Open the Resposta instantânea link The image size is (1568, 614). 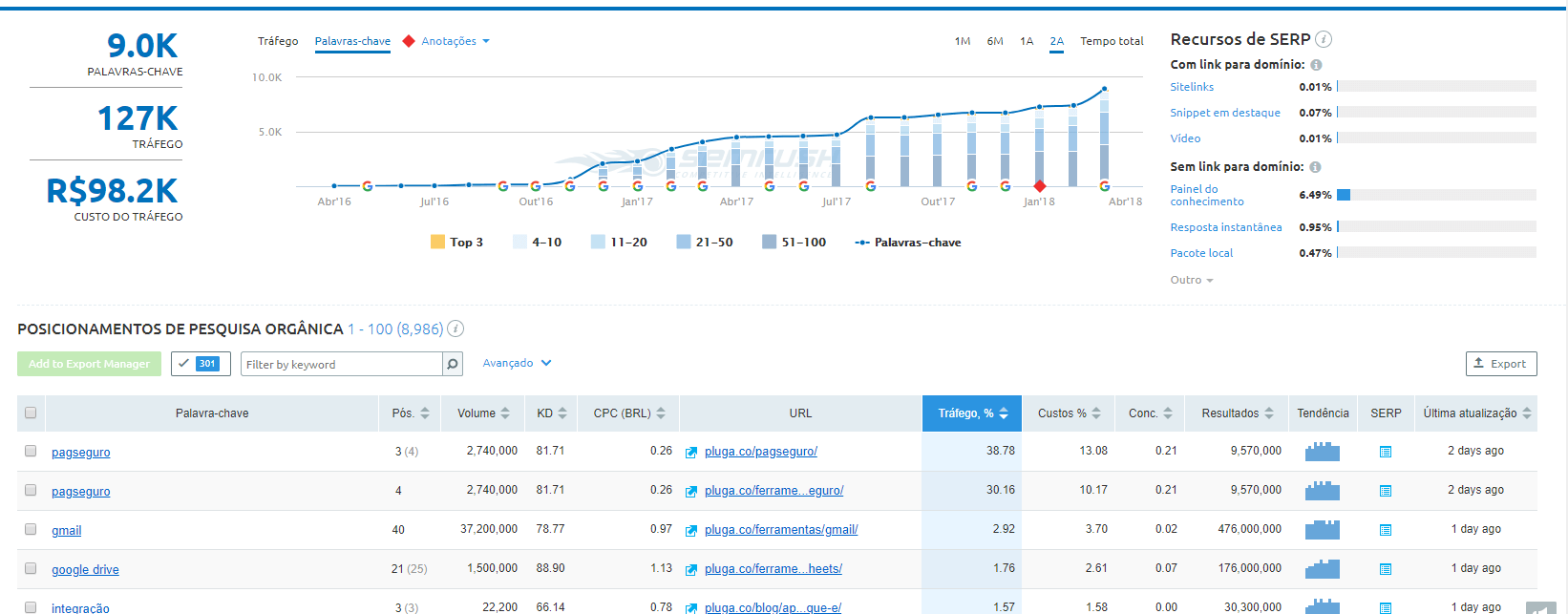coord(1226,227)
